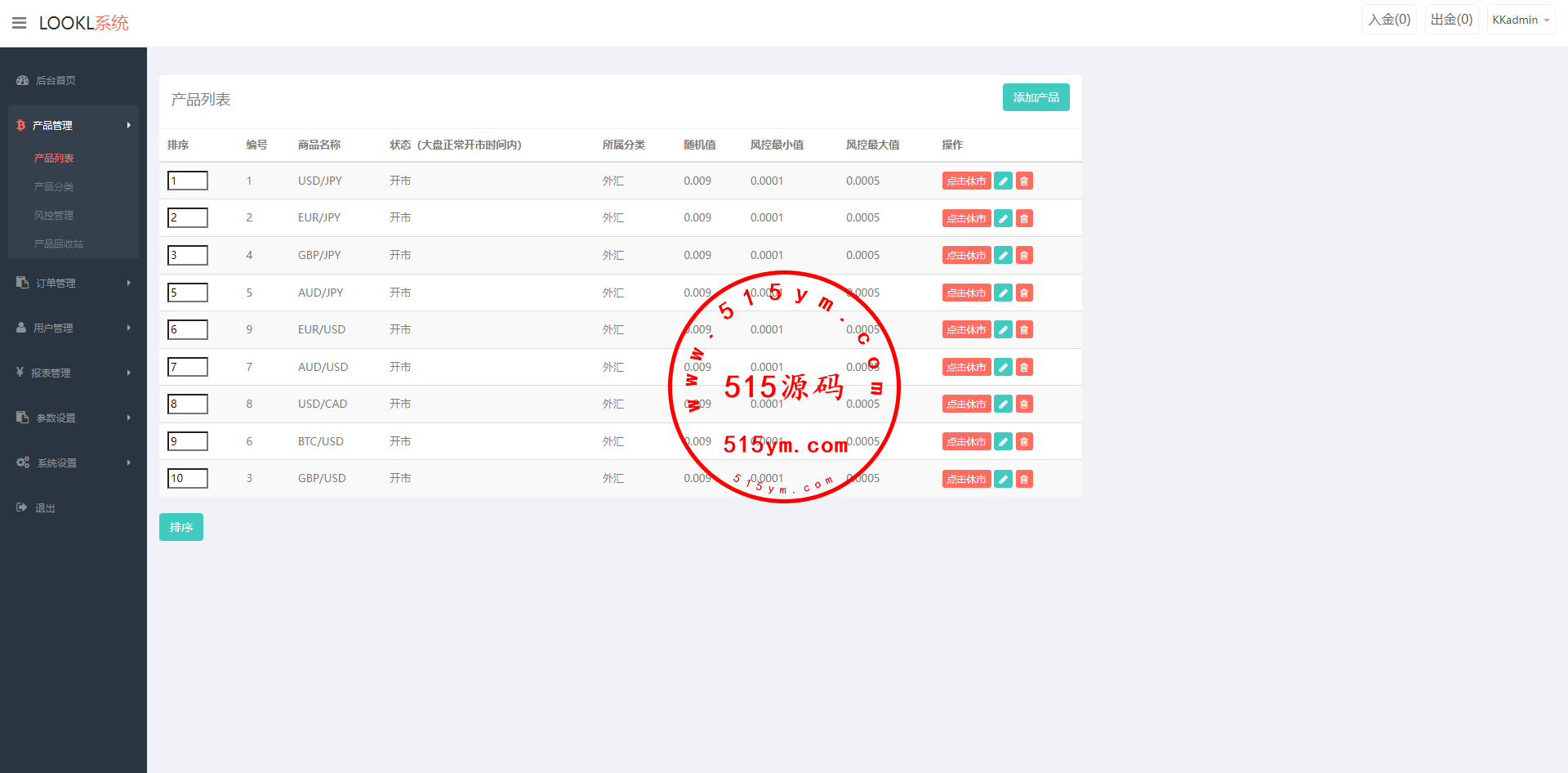Toggle USD/JPY market closed with 点击休市

click(966, 181)
